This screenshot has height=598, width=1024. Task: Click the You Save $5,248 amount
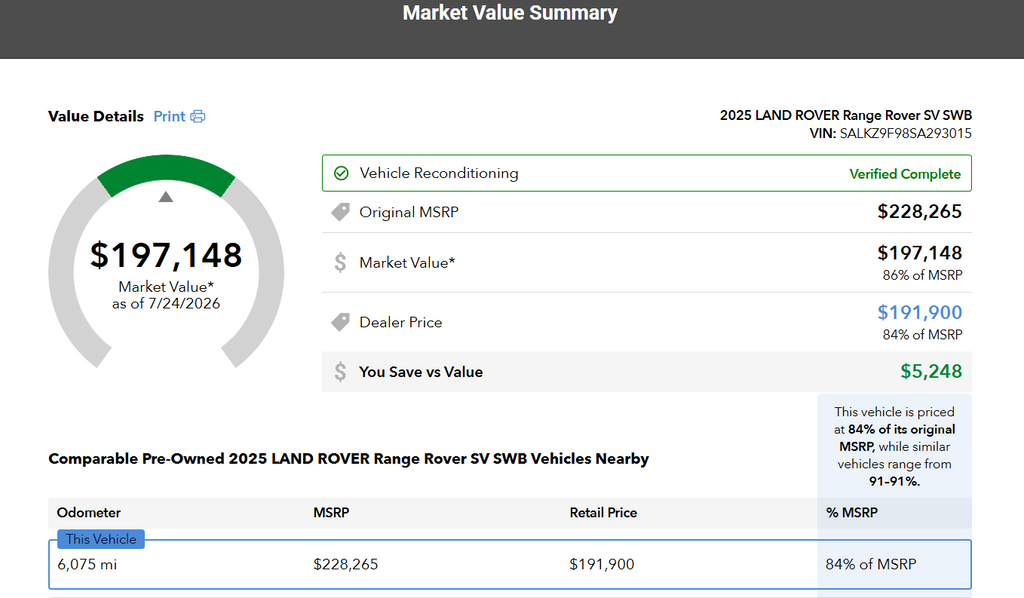click(x=931, y=371)
